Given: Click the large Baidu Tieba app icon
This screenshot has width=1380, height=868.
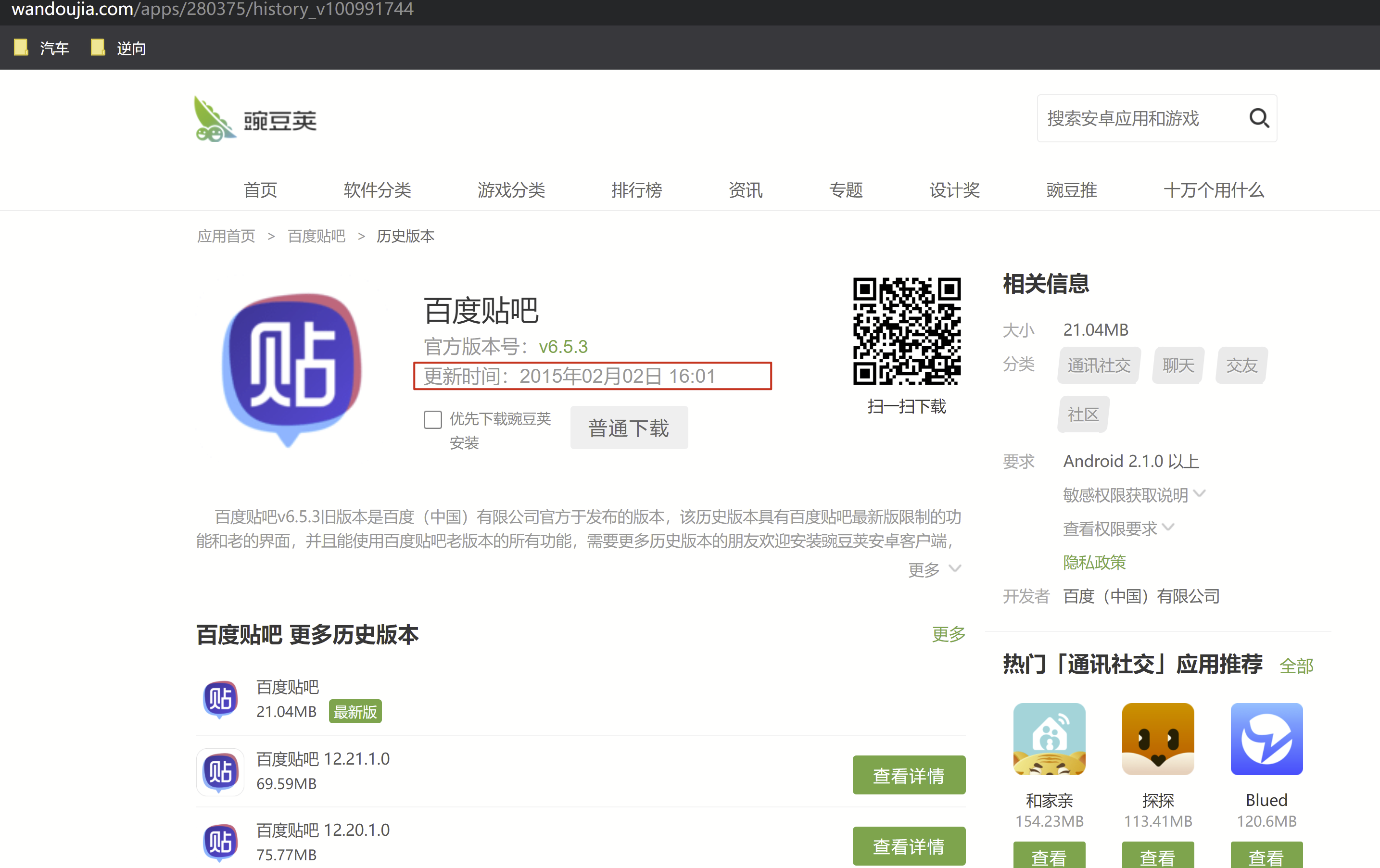Looking at the screenshot, I should pyautogui.click(x=291, y=369).
